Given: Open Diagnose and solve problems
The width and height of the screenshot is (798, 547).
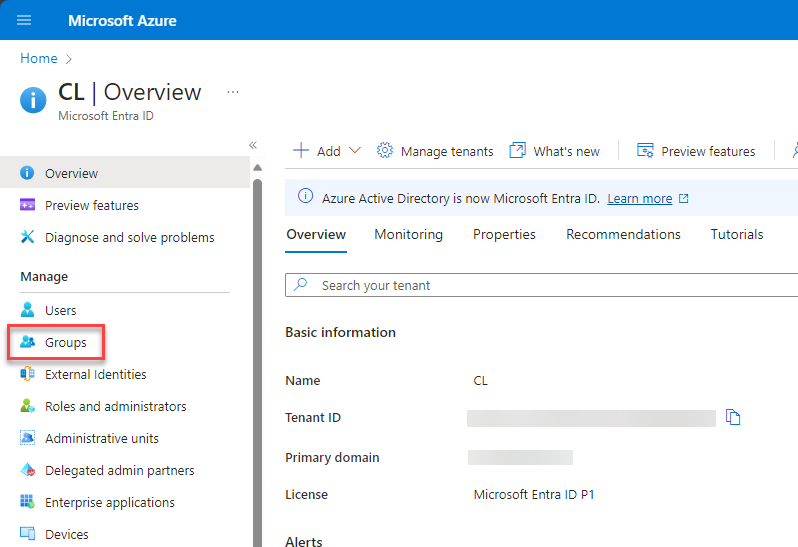Looking at the screenshot, I should 129,237.
